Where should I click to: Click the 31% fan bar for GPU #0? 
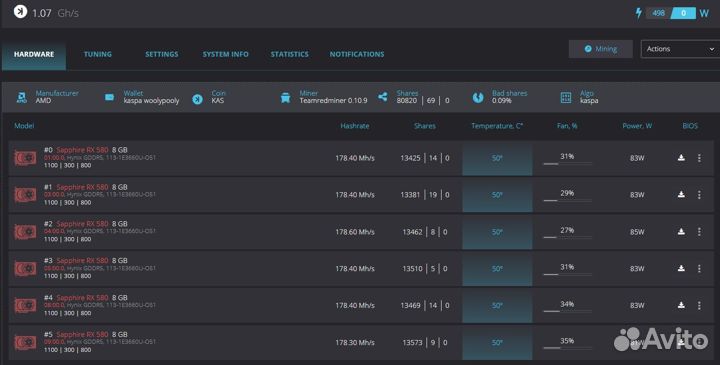point(568,163)
